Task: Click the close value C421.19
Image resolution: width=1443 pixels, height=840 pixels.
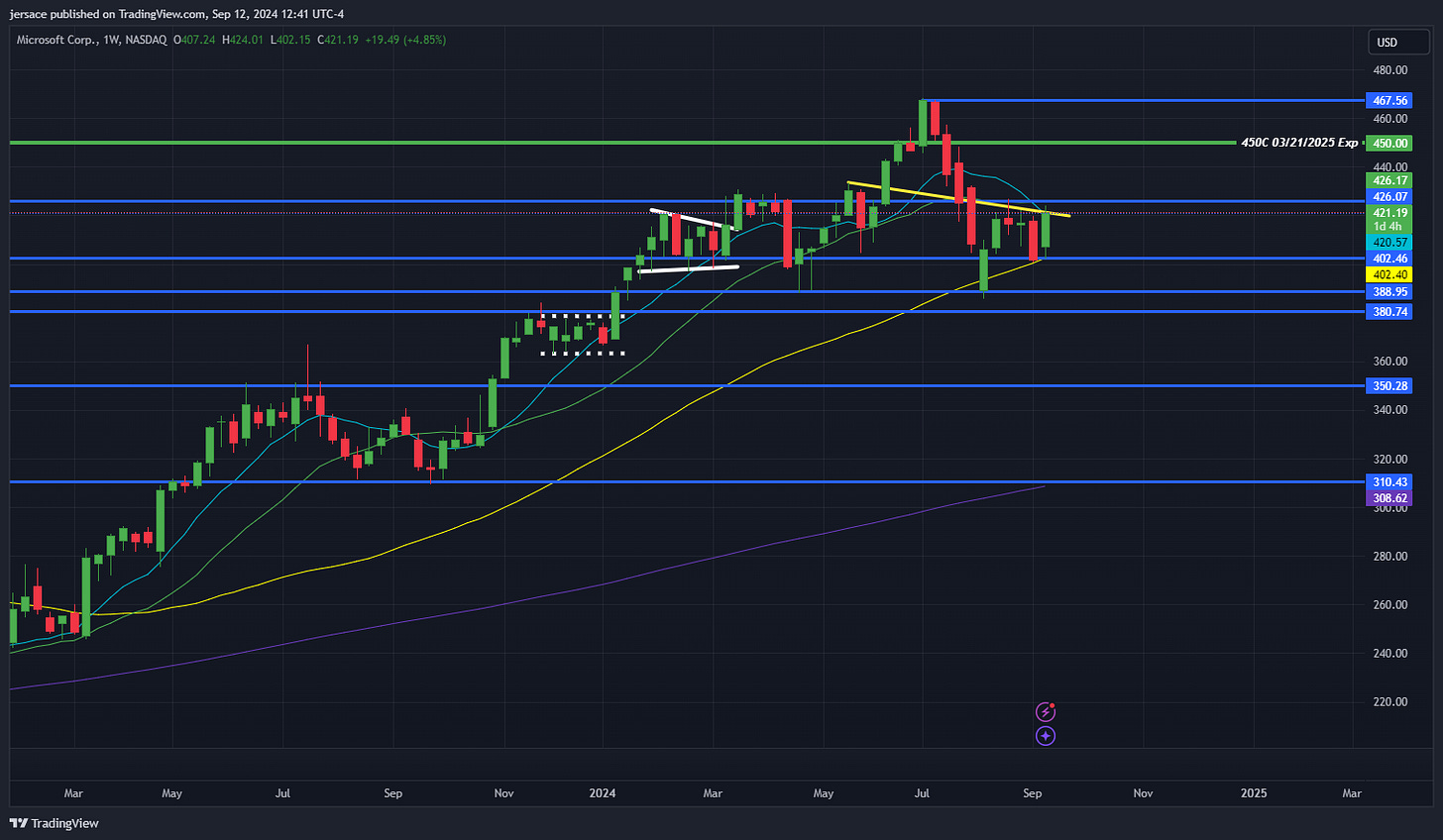Action: pos(338,40)
